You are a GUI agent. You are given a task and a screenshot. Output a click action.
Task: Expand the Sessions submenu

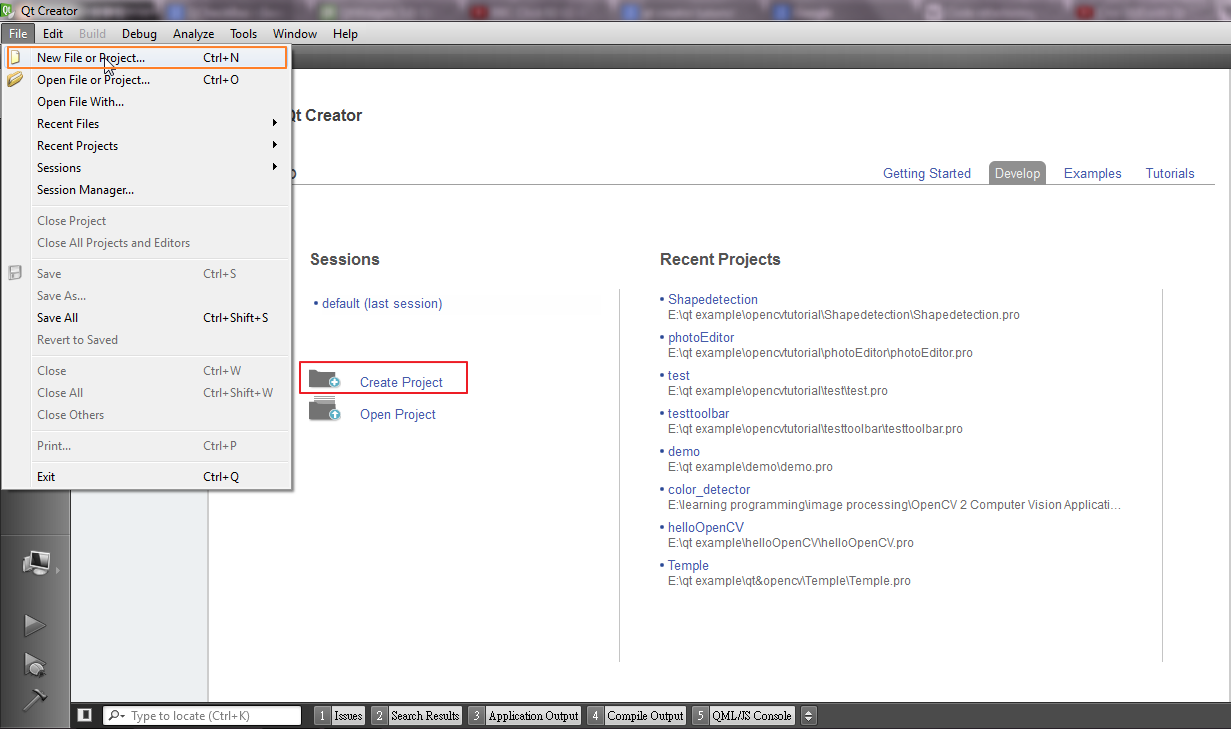pyautogui.click(x=147, y=168)
